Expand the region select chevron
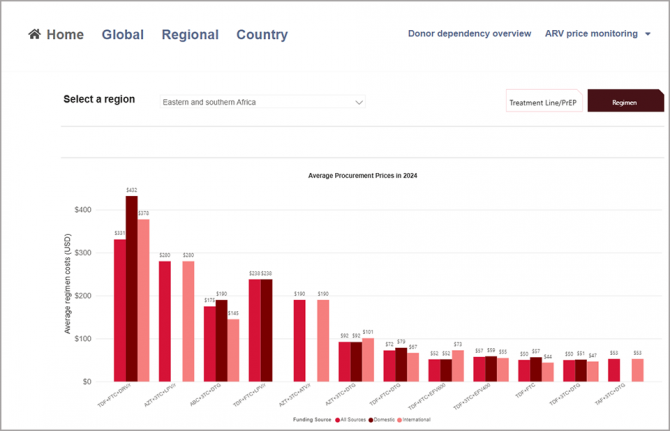The image size is (670, 431). [x=359, y=102]
